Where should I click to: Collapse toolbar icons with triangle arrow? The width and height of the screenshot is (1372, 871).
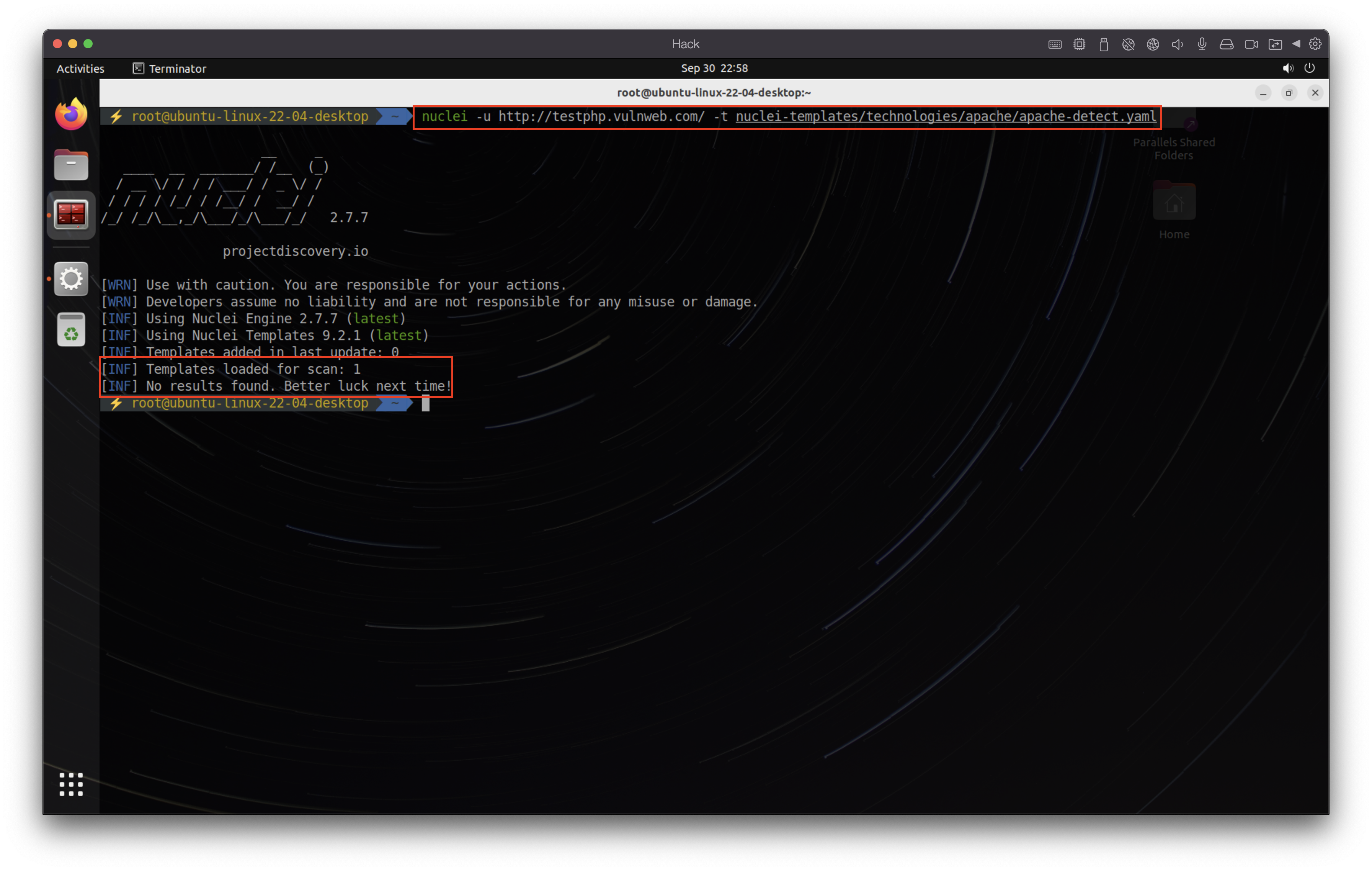(x=1296, y=44)
